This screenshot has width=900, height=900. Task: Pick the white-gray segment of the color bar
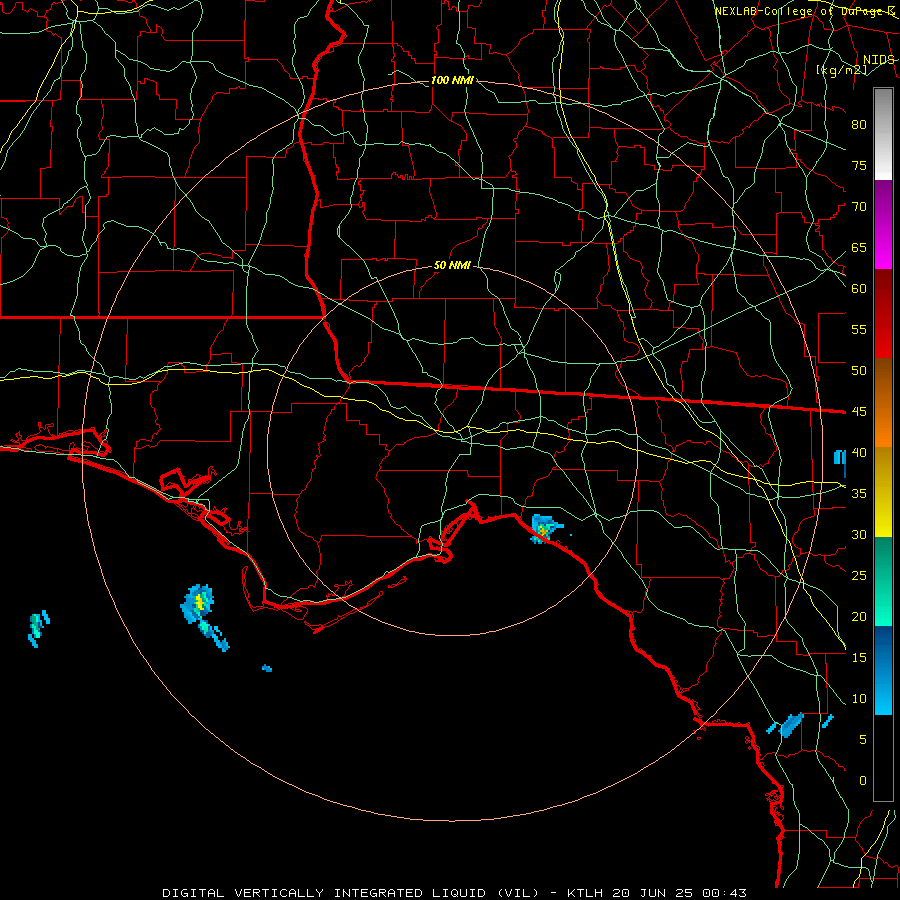pyautogui.click(x=883, y=134)
